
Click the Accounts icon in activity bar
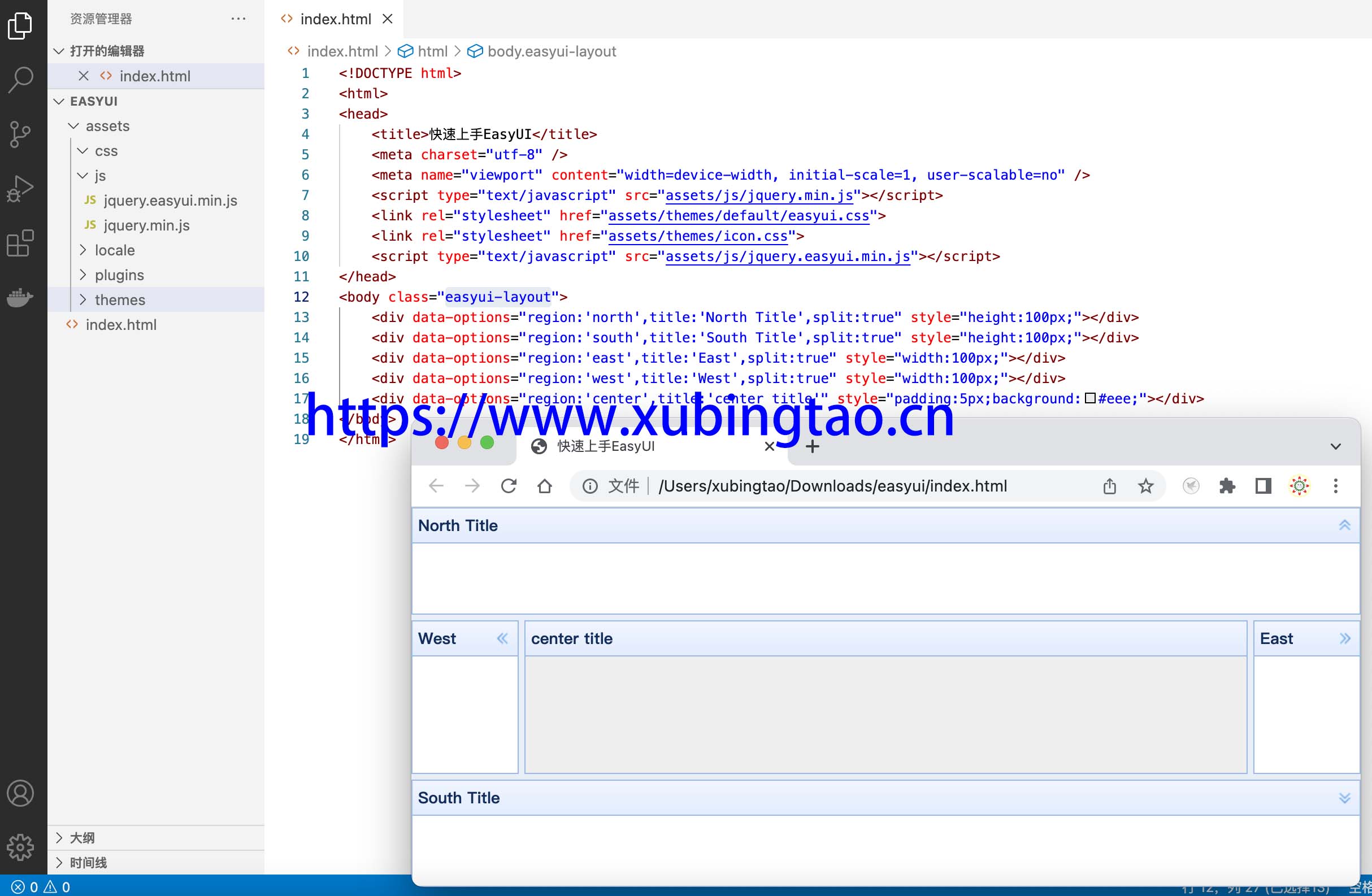coord(21,793)
